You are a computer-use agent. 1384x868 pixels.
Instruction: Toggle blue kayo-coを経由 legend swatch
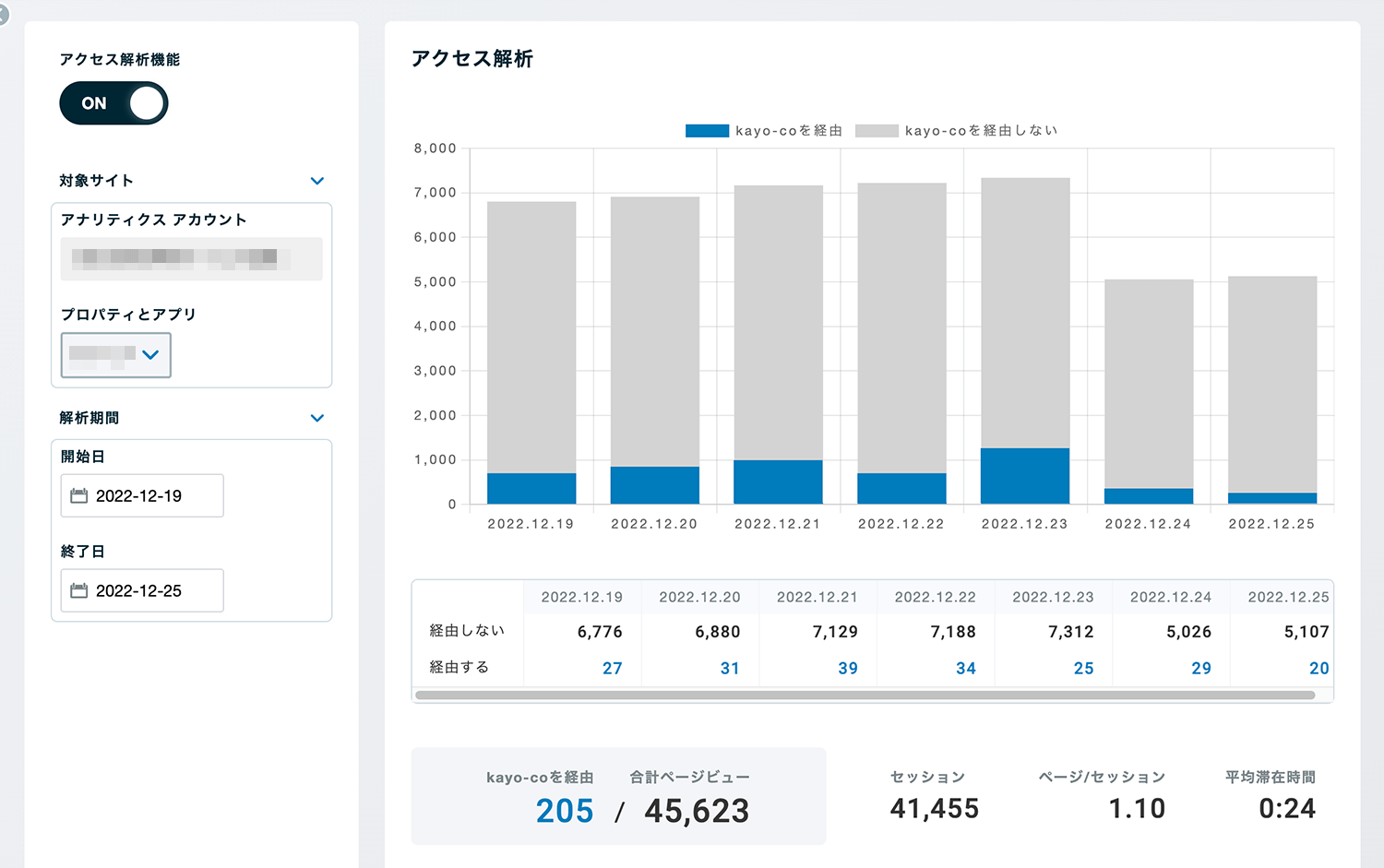(707, 131)
